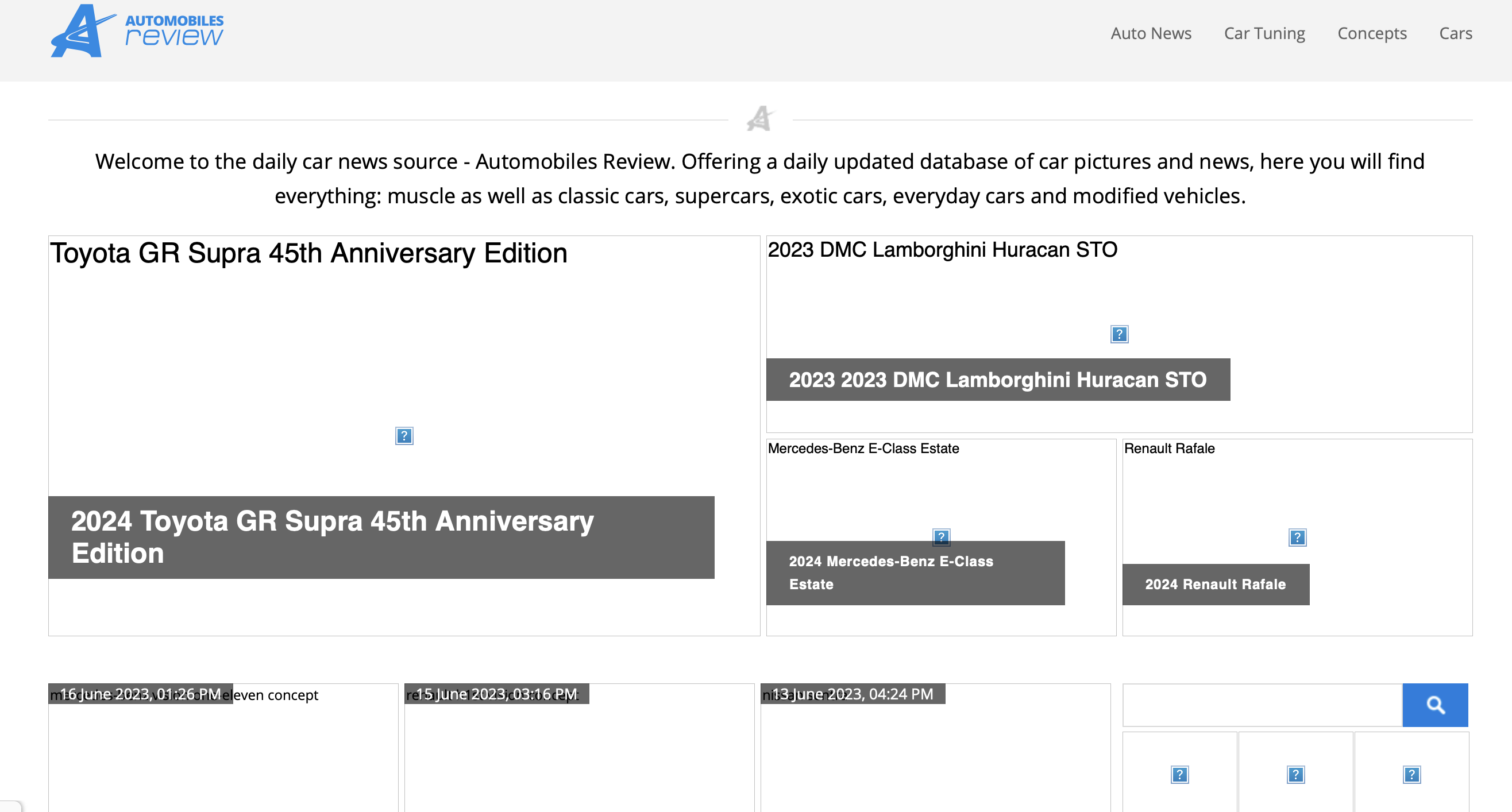Focus the search text field
Image resolution: width=1512 pixels, height=812 pixels.
(x=1262, y=705)
